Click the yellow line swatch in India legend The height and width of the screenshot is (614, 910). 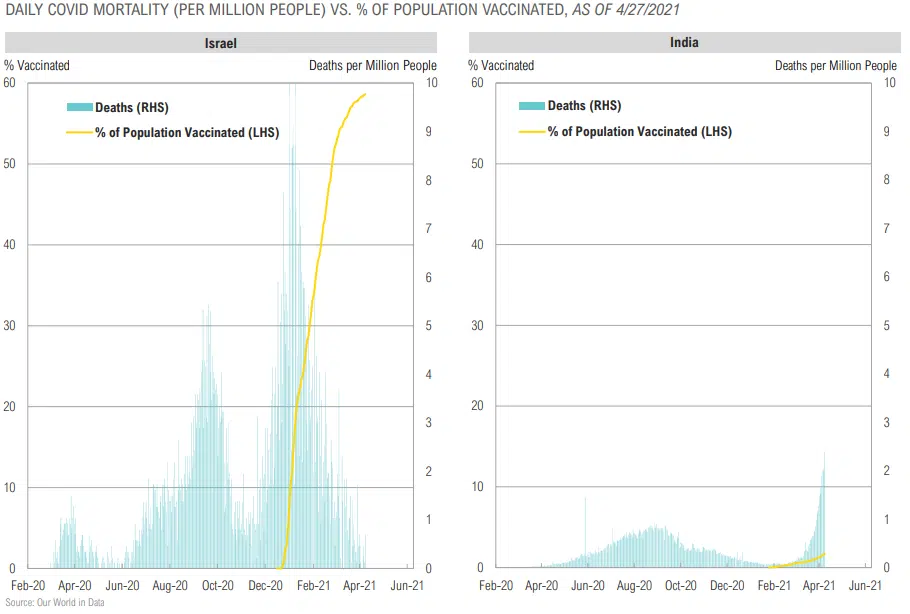tap(531, 131)
